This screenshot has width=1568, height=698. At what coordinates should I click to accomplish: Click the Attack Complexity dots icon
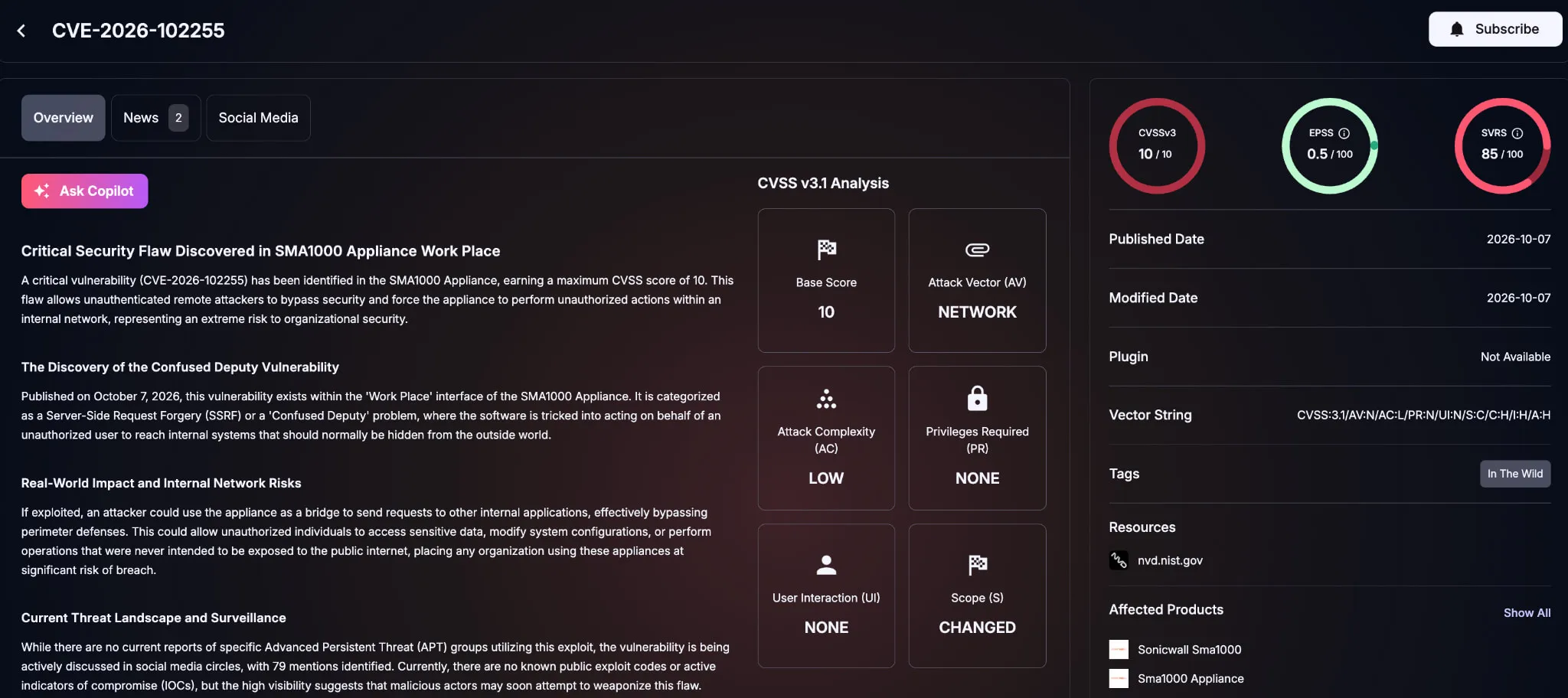(x=826, y=399)
